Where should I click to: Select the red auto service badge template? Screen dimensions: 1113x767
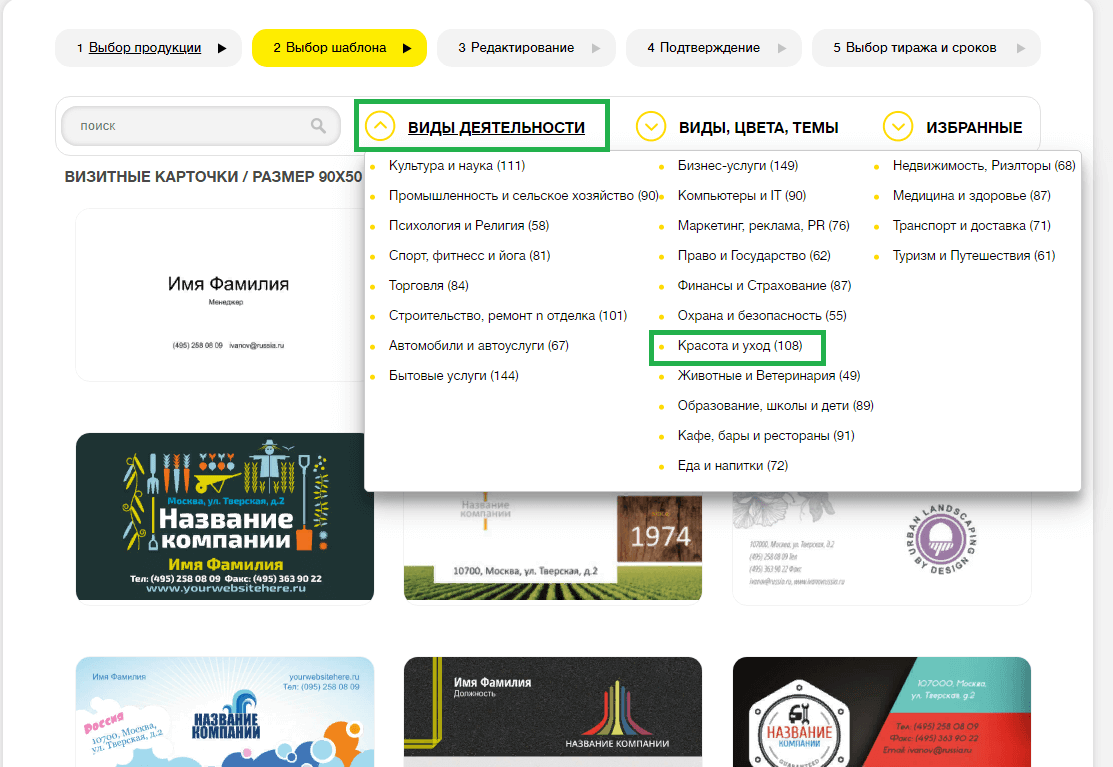point(881,712)
